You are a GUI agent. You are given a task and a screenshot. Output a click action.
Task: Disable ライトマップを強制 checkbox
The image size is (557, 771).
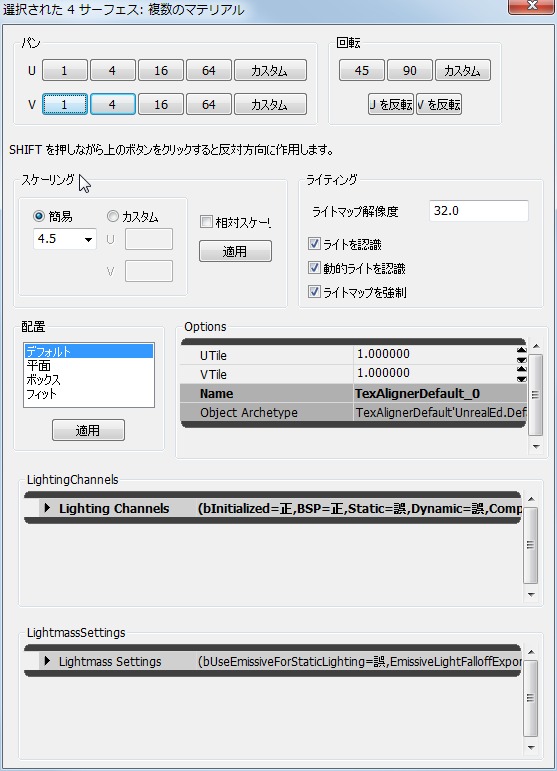[x=314, y=292]
